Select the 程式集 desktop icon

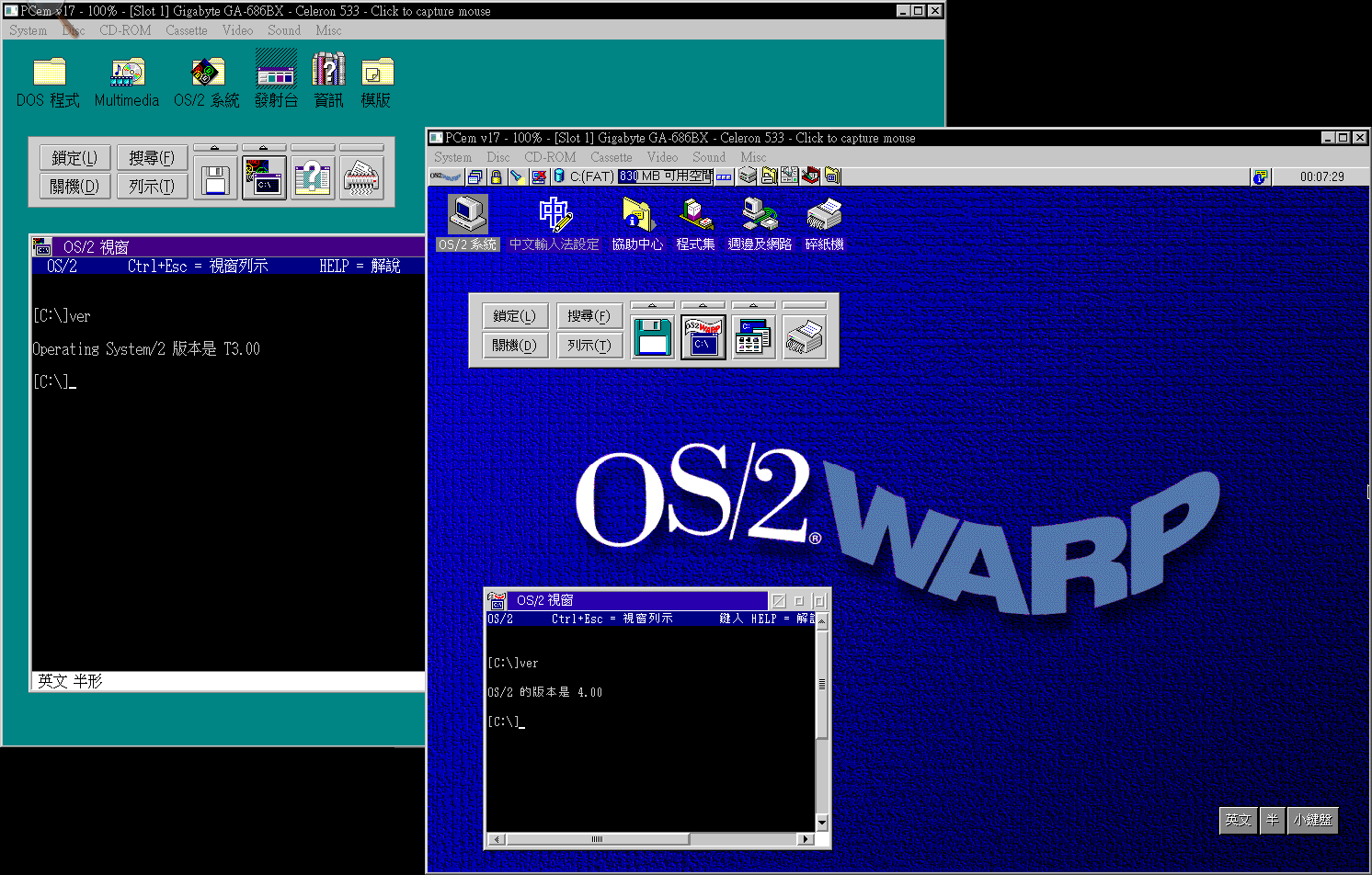(x=696, y=224)
